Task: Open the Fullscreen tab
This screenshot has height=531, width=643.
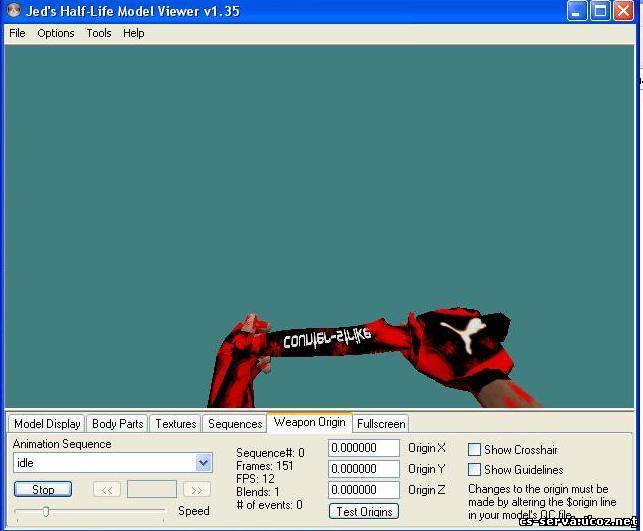Action: click(381, 424)
